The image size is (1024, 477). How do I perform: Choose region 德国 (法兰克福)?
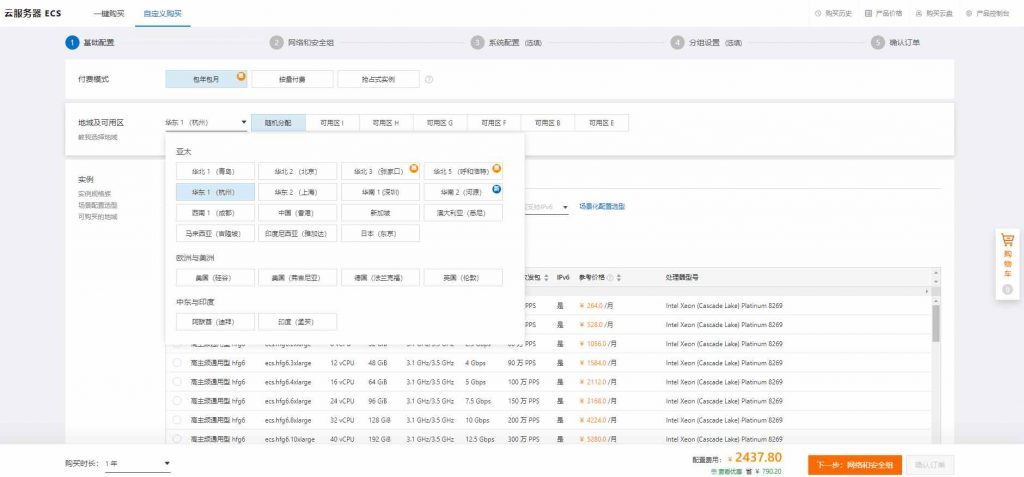click(380, 278)
